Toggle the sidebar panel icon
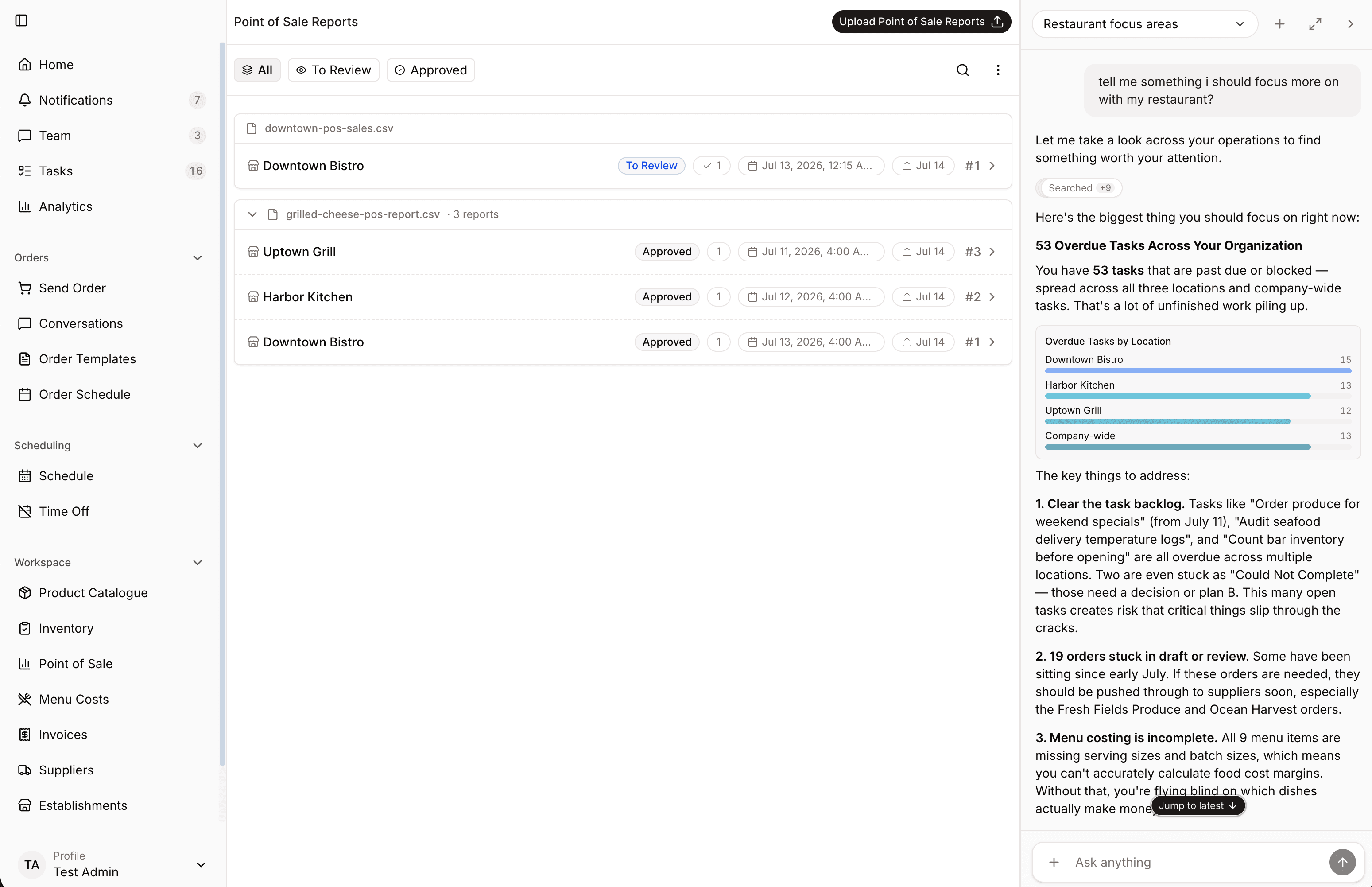The image size is (1372, 887). click(21, 21)
